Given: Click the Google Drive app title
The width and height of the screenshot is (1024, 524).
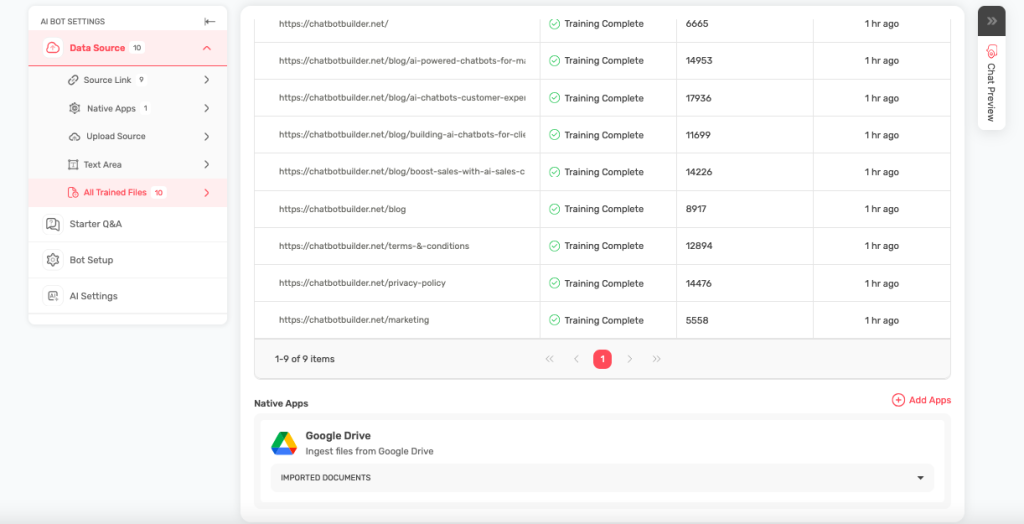Looking at the screenshot, I should pos(338,436).
